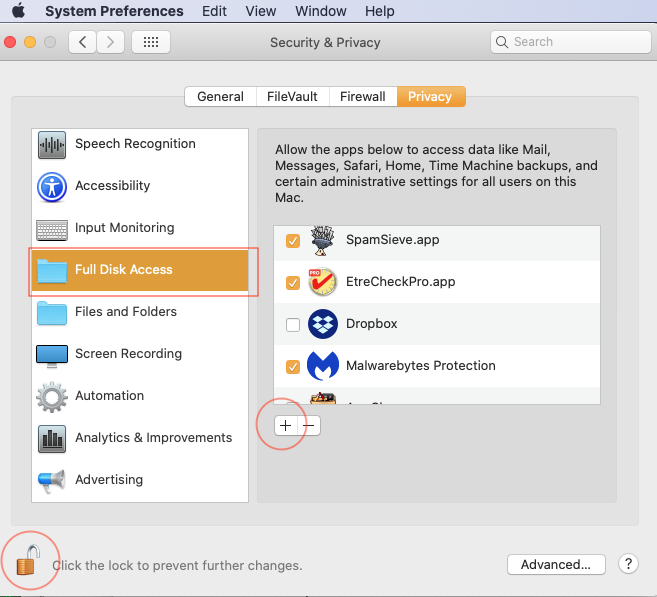Select the Dropbox row label
The width and height of the screenshot is (657, 597).
tap(372, 323)
